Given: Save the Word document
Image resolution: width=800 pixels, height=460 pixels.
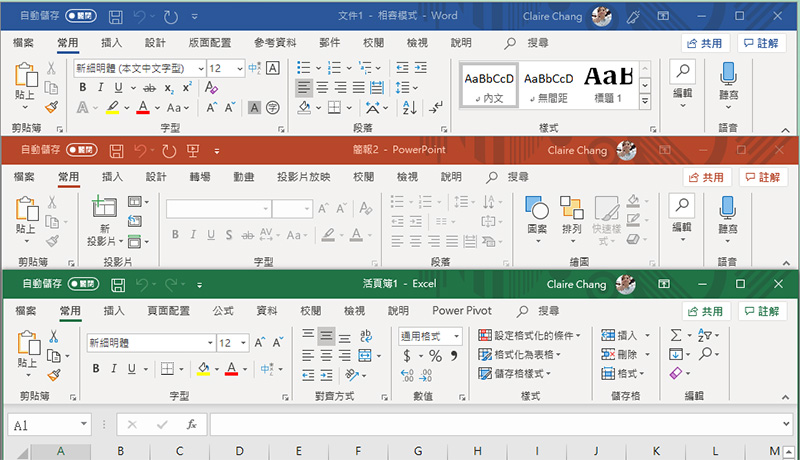Looking at the screenshot, I should tap(116, 17).
